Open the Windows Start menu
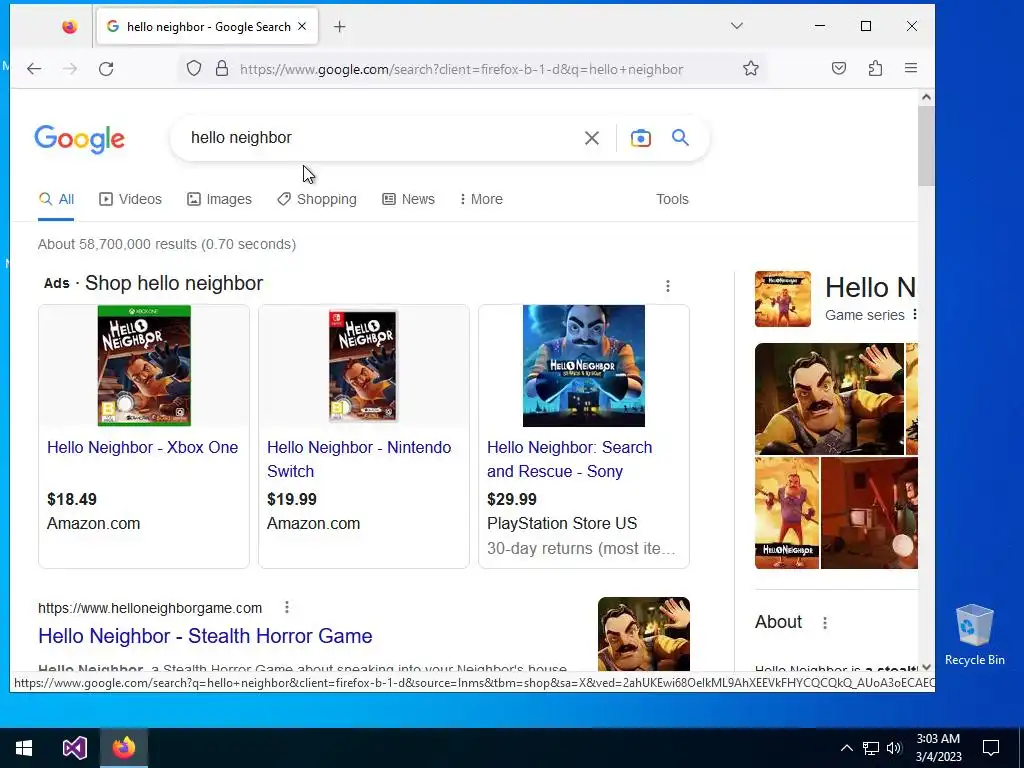This screenshot has width=1024, height=768. [x=24, y=748]
